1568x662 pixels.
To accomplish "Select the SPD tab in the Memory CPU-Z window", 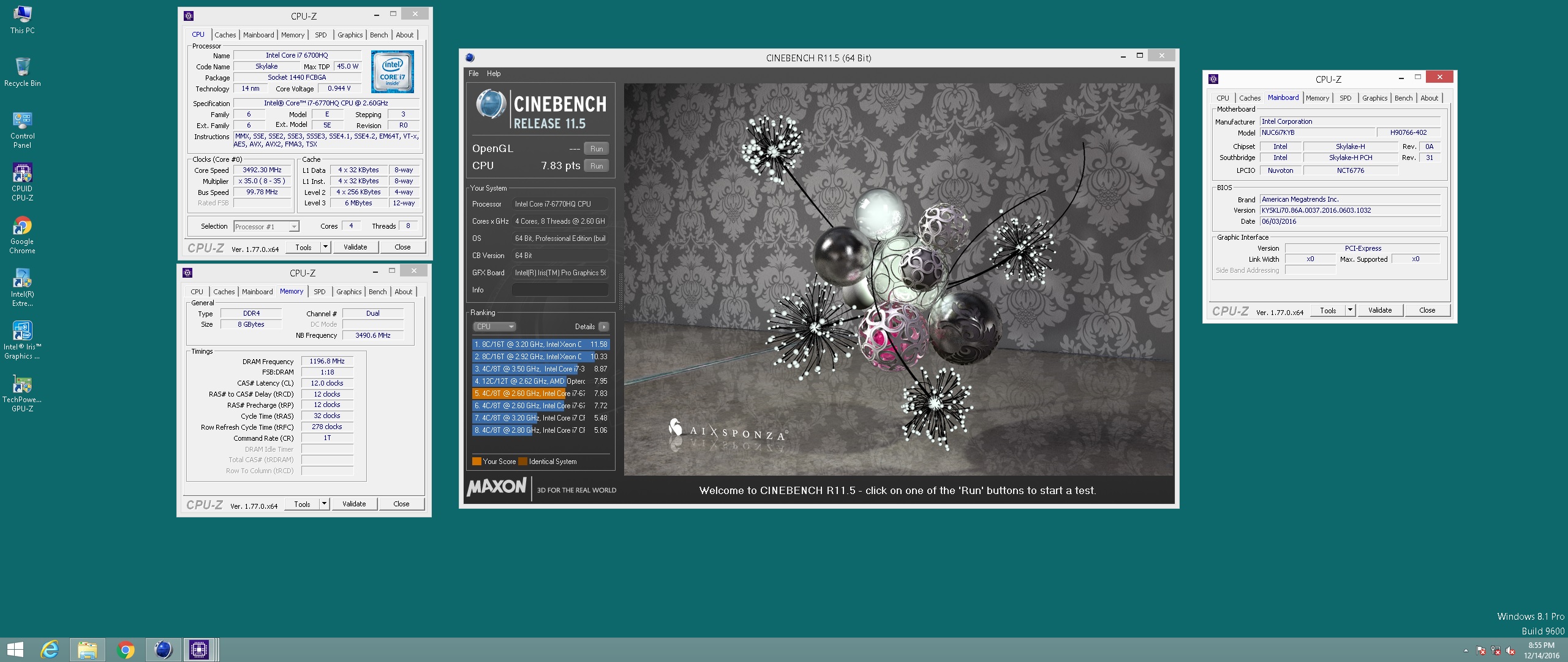I will [319, 292].
